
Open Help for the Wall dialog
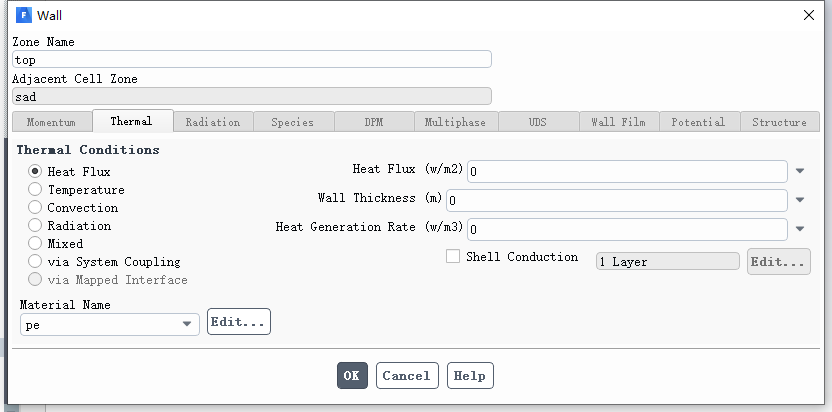(x=470, y=375)
